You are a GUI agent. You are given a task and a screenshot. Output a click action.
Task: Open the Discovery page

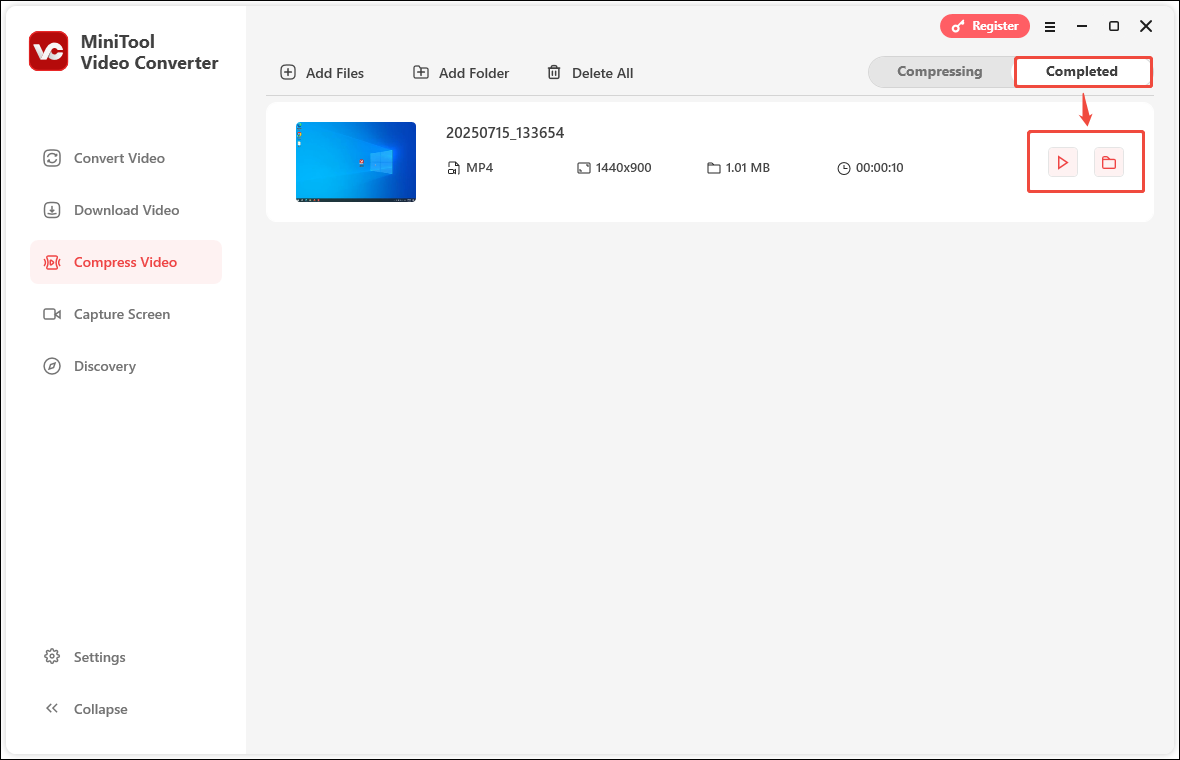[x=126, y=366]
